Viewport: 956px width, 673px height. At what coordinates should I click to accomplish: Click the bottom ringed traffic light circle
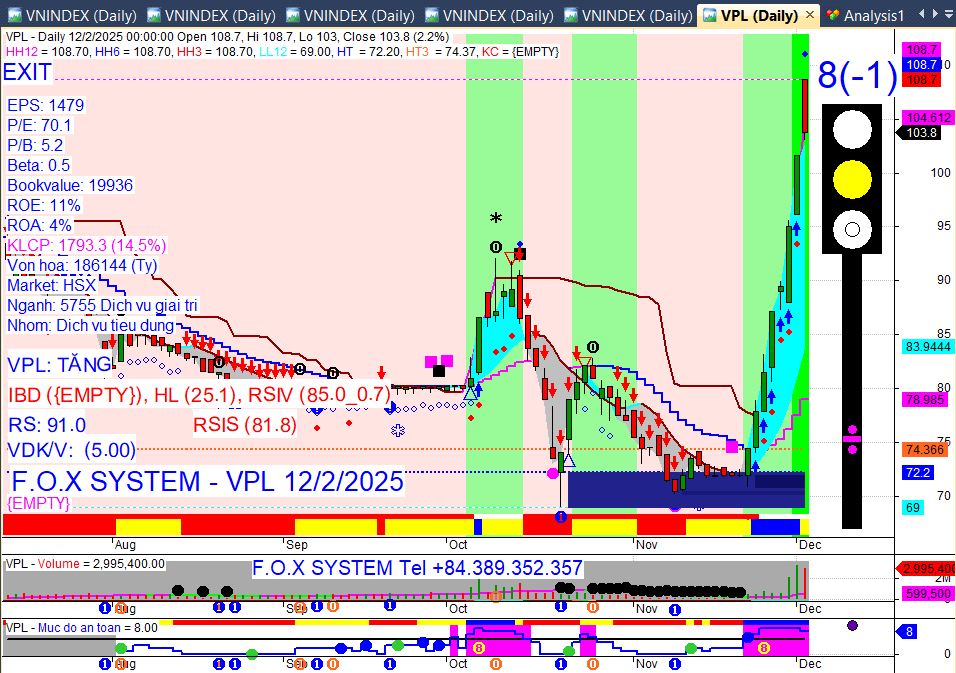pyautogui.click(x=852, y=229)
